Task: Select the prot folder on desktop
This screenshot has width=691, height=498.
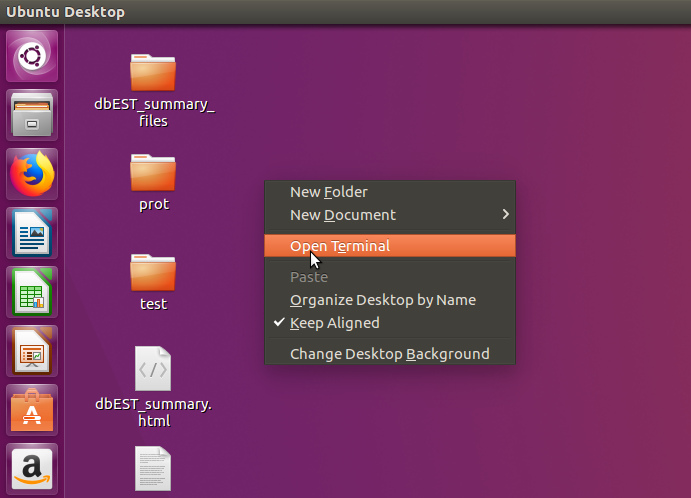Action: [153, 172]
